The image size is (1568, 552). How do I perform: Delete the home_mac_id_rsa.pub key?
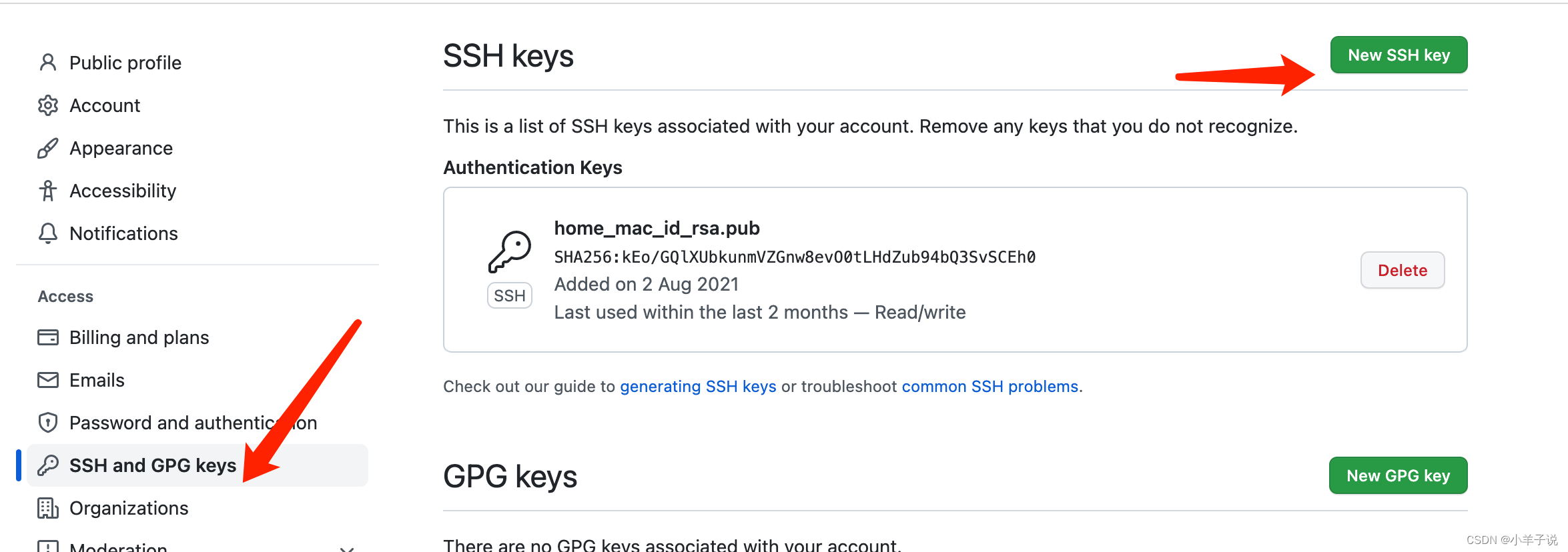pos(1402,270)
